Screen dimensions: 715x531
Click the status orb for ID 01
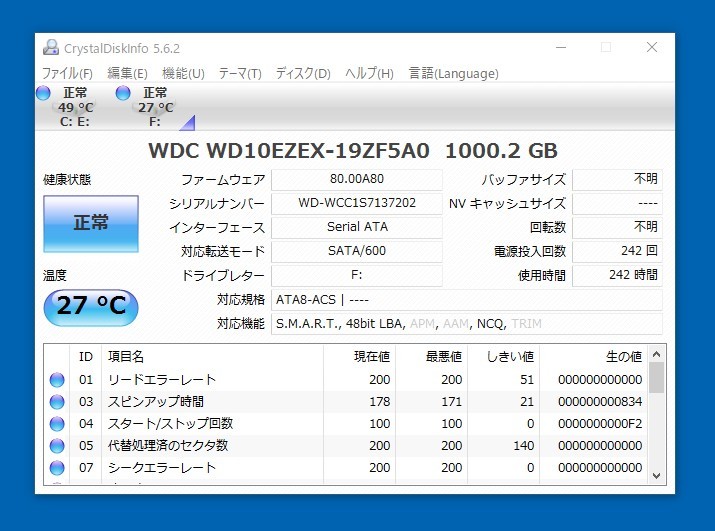click(x=57, y=380)
